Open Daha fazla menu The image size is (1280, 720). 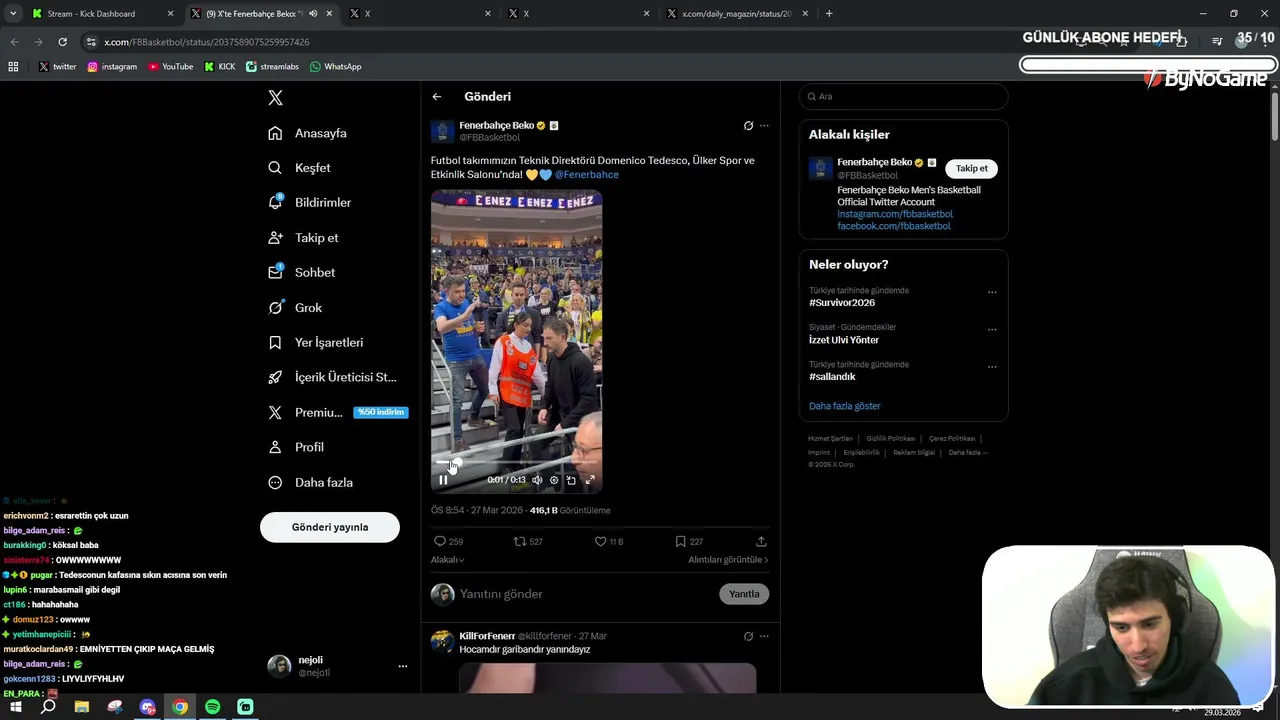(311, 483)
